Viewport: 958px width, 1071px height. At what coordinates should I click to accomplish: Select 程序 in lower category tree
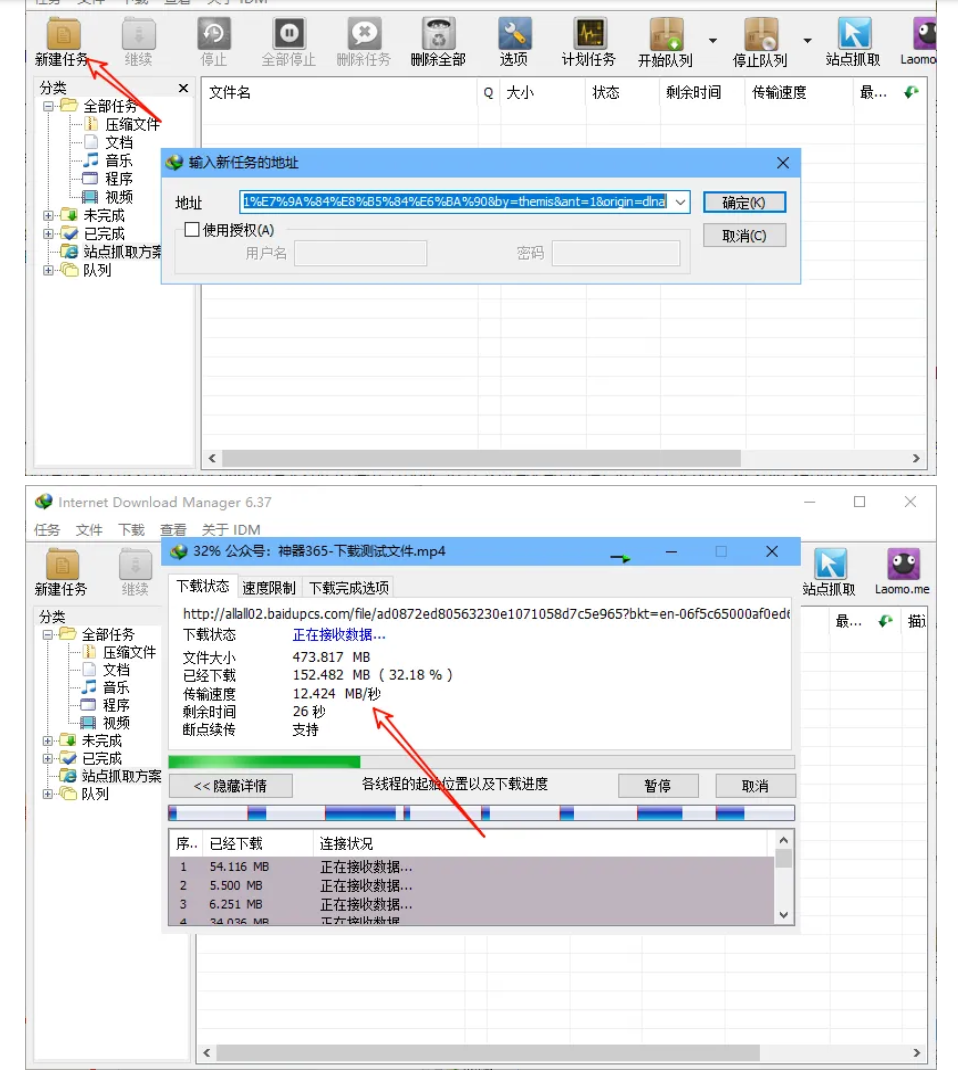116,705
